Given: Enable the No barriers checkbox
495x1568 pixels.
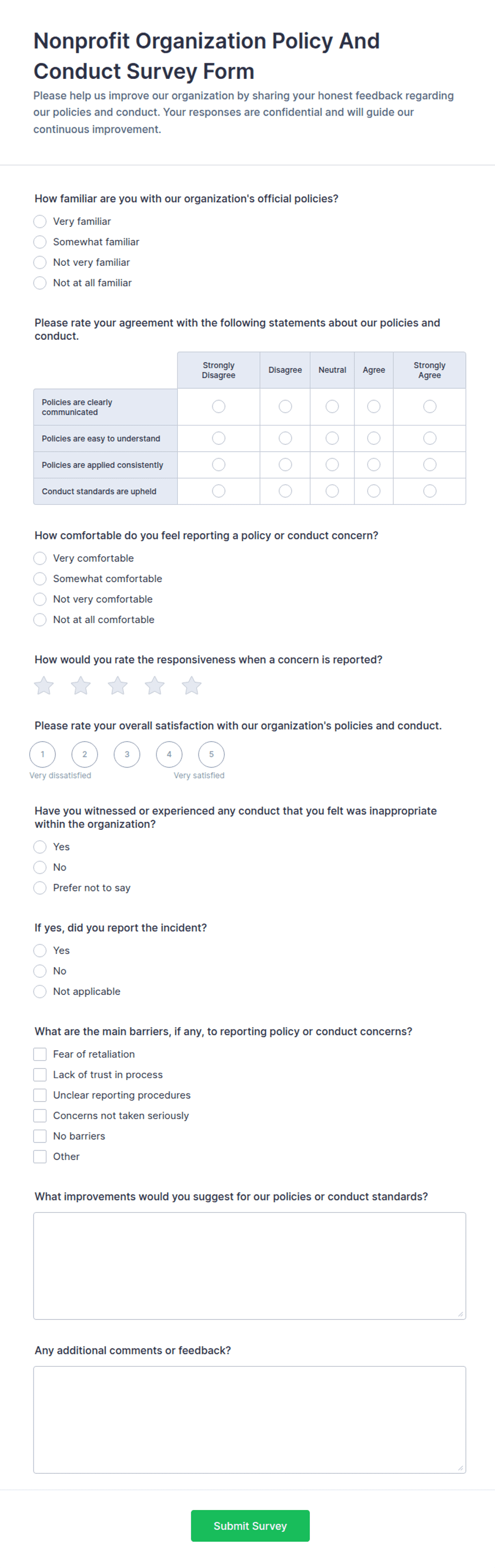Looking at the screenshot, I should pyautogui.click(x=40, y=1136).
